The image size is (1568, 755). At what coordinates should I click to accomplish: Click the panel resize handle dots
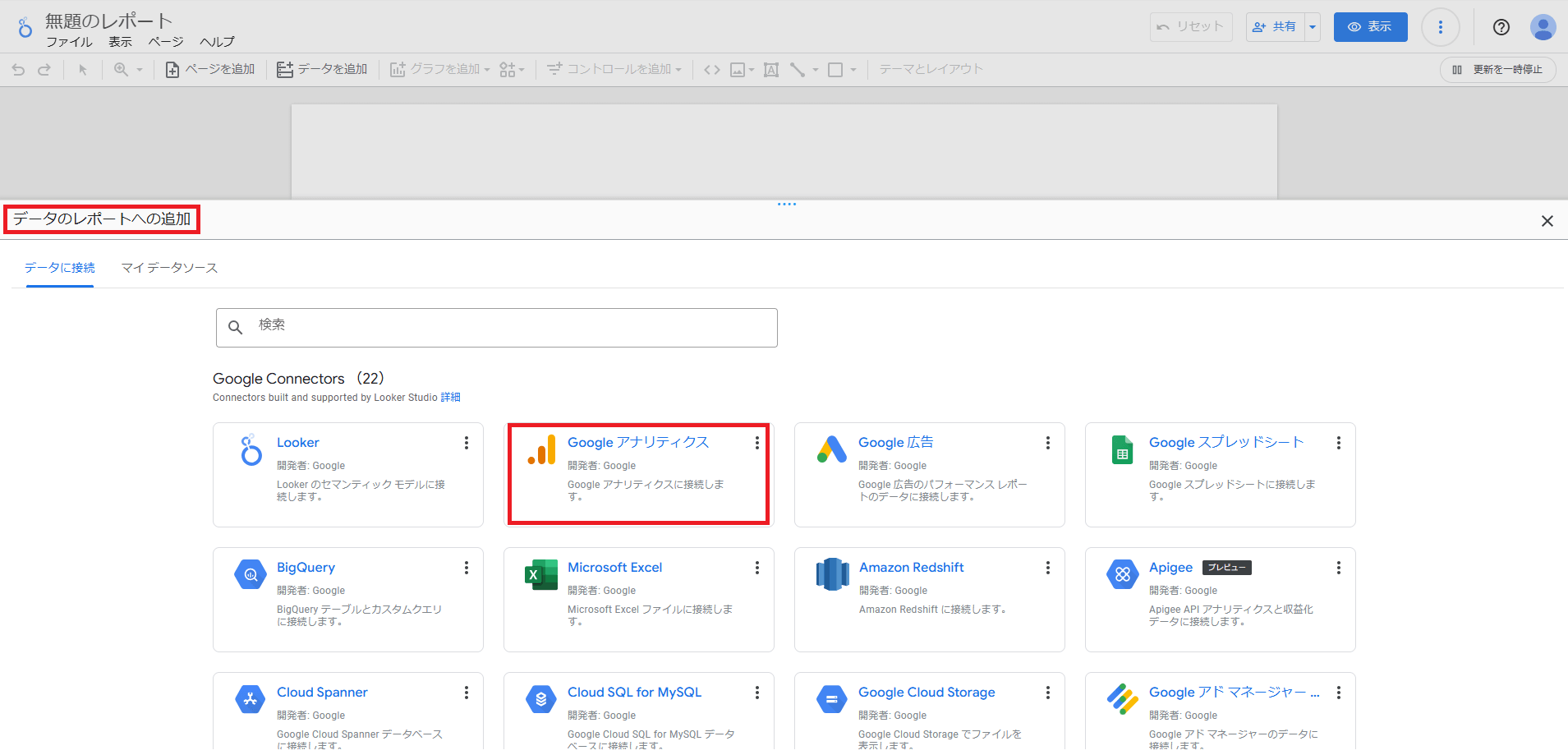[x=786, y=204]
